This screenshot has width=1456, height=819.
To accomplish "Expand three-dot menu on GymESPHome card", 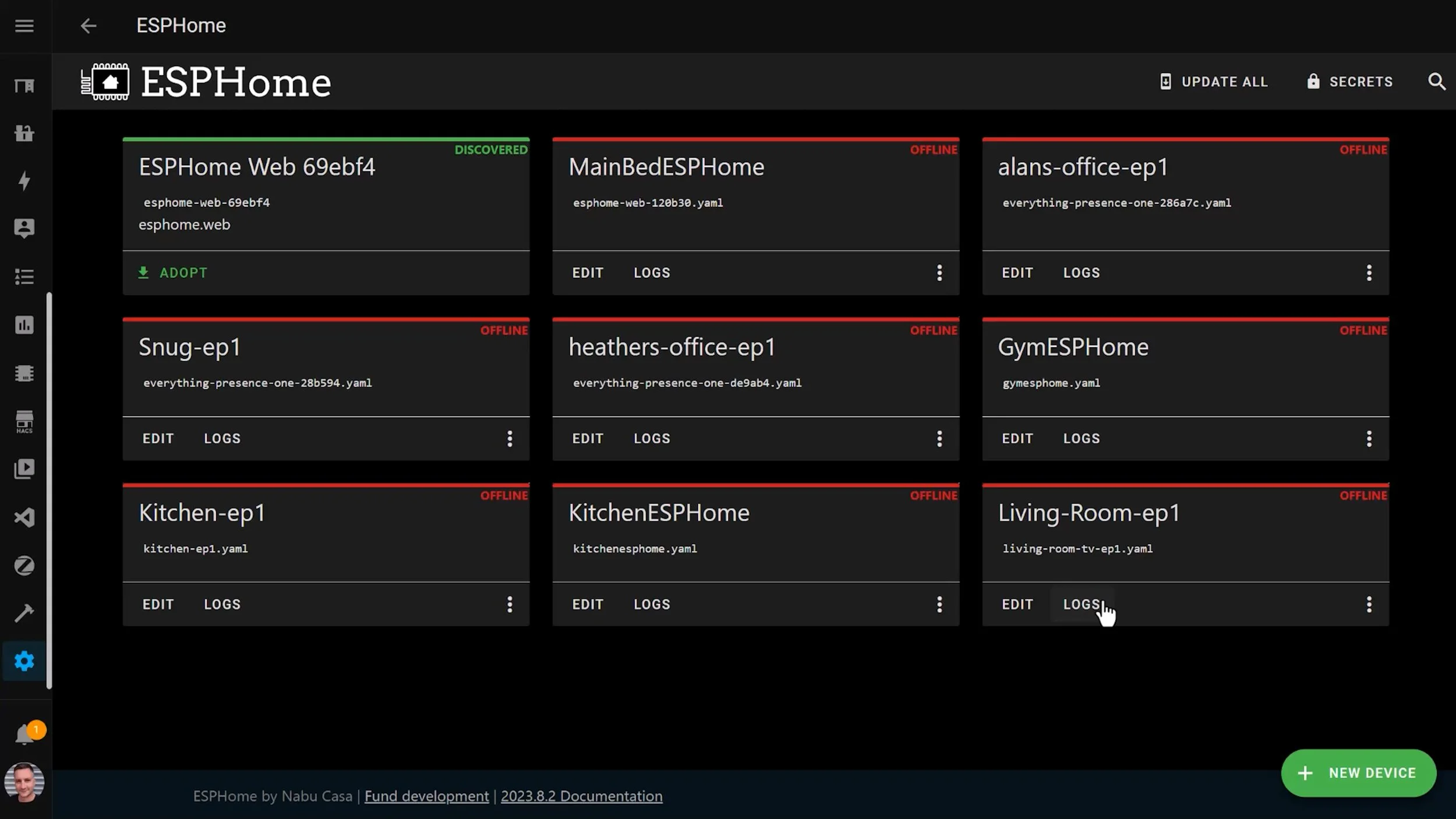I will pyautogui.click(x=1369, y=439).
